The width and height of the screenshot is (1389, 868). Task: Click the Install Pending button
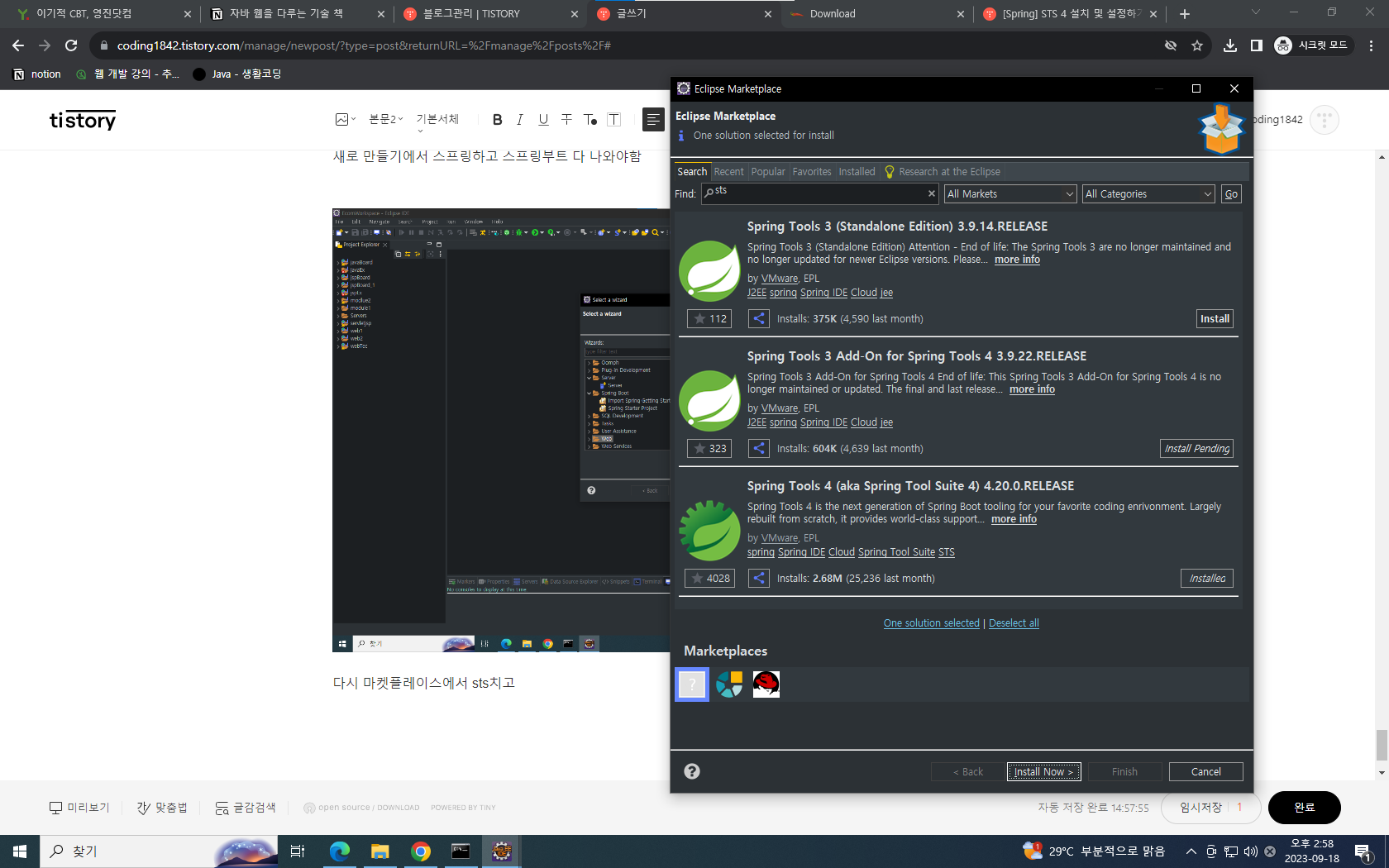(1196, 449)
